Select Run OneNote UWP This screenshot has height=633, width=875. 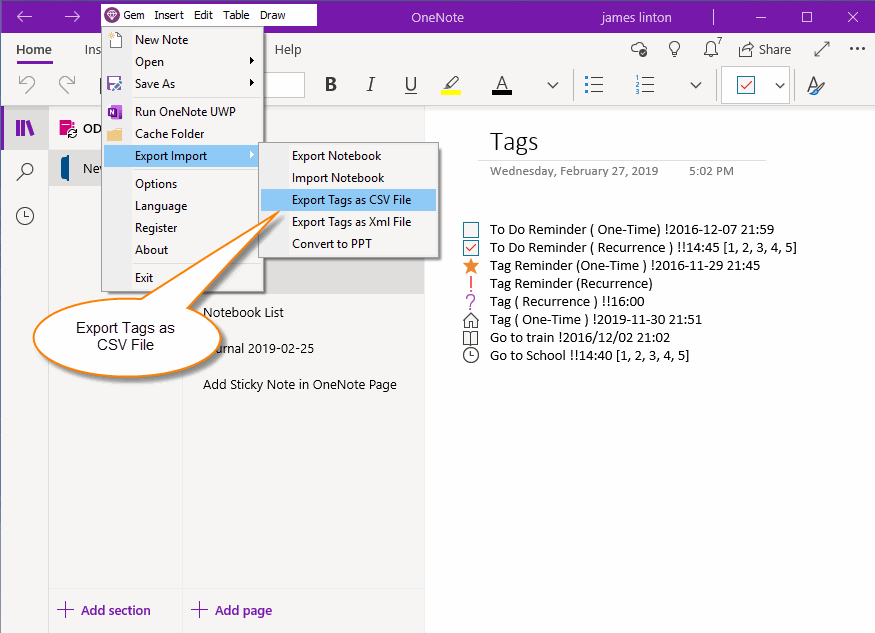(183, 112)
